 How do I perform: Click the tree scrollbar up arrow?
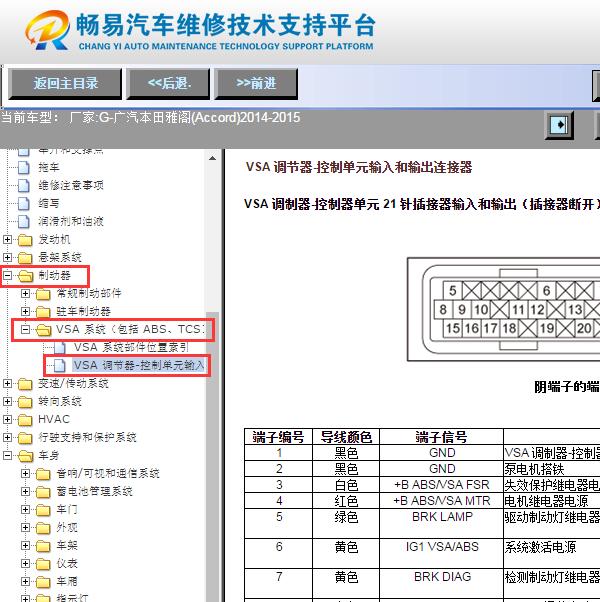(212, 158)
